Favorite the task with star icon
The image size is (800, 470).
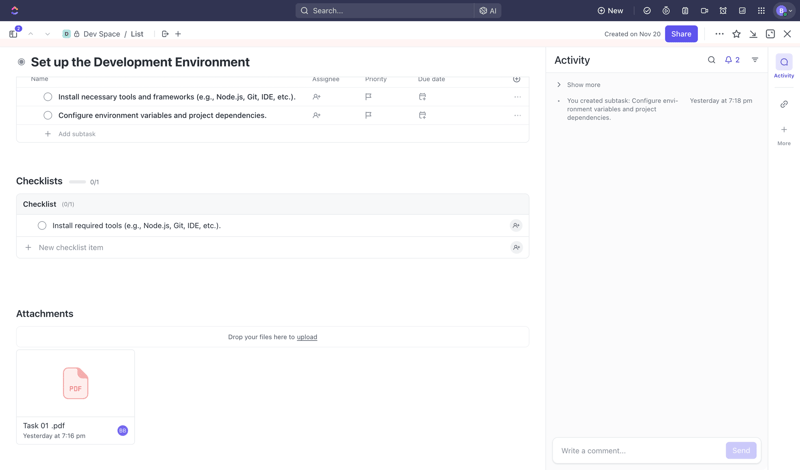pyautogui.click(x=736, y=34)
